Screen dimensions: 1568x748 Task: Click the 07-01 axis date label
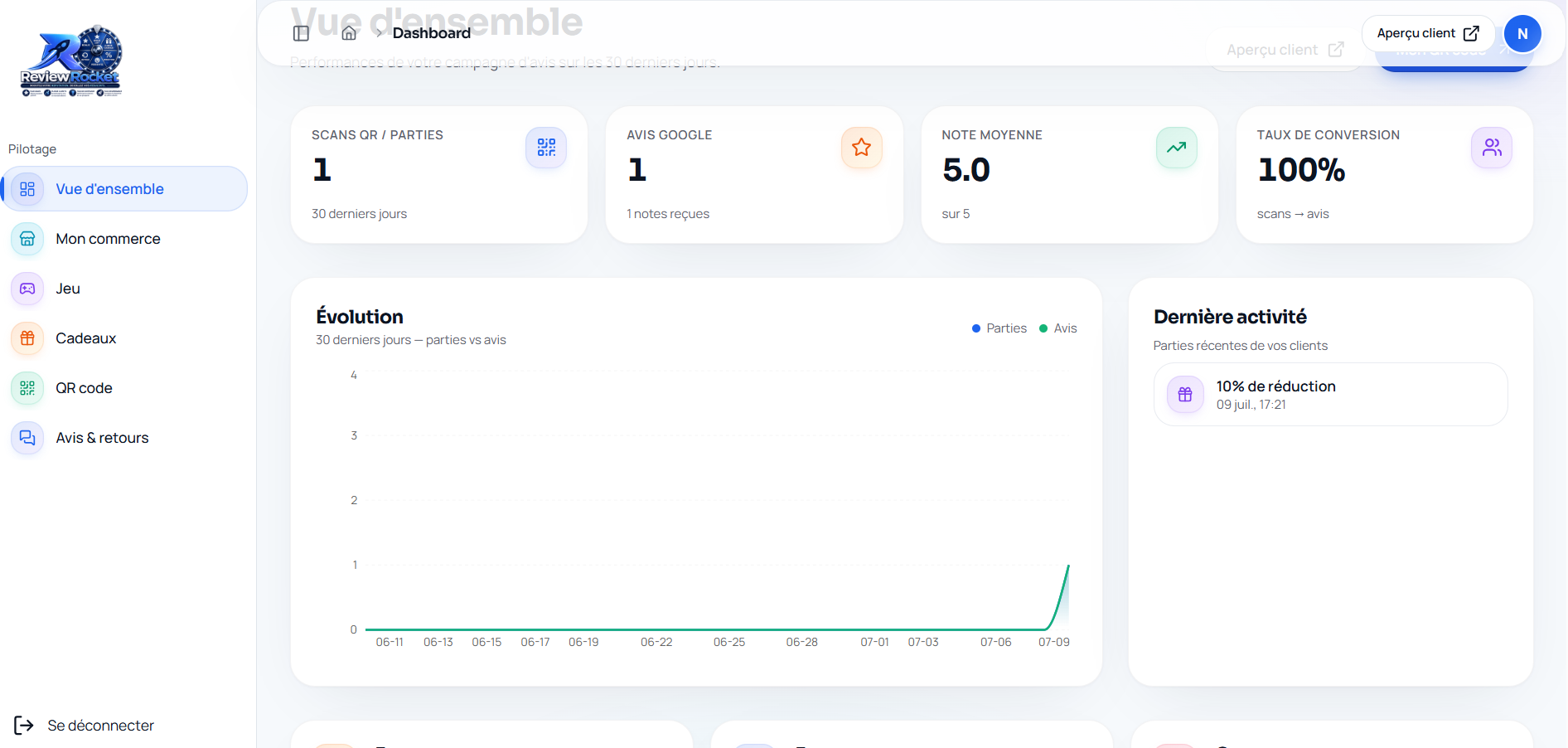pyautogui.click(x=874, y=642)
